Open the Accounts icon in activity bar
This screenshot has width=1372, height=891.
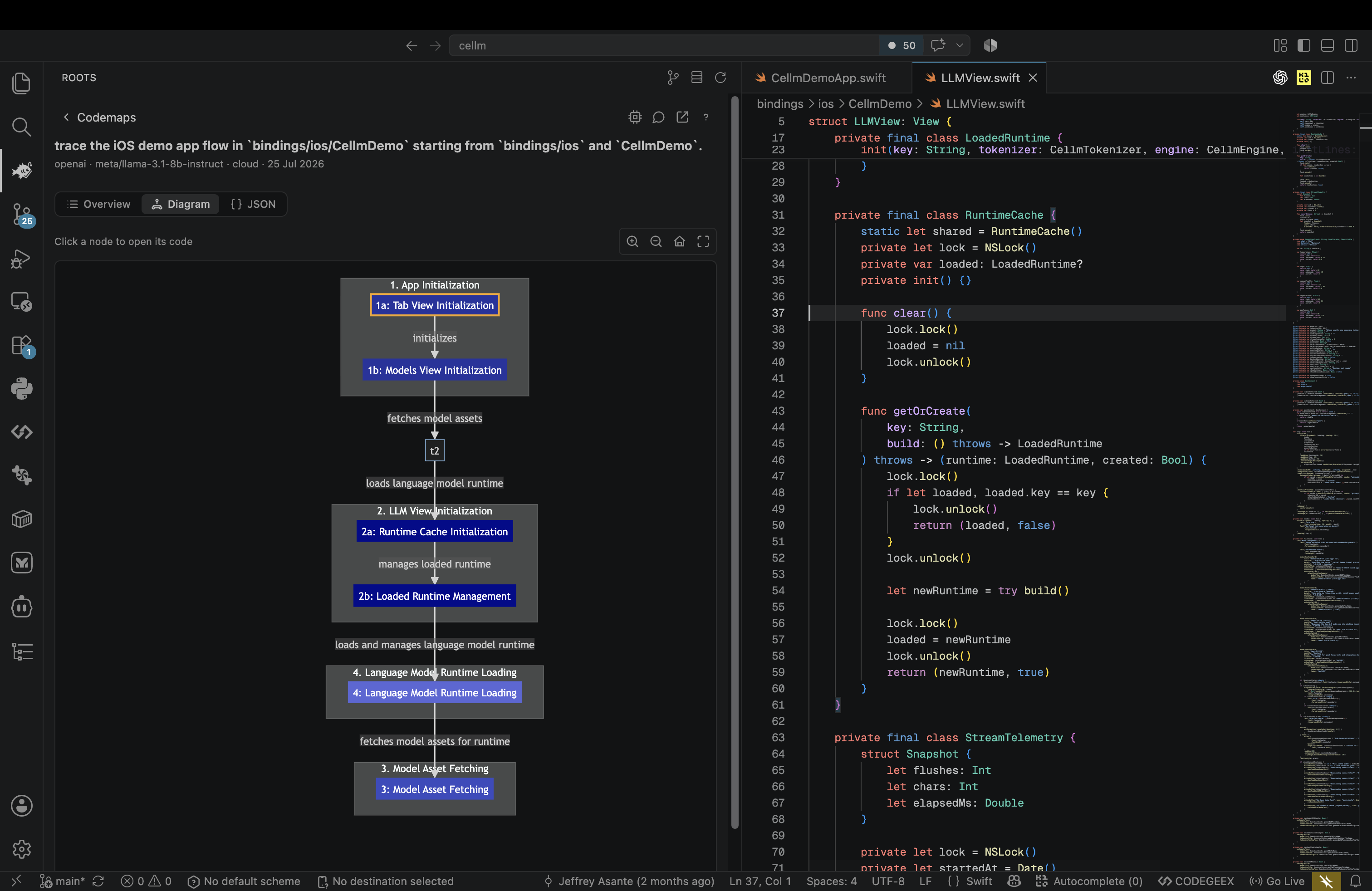[x=21, y=805]
